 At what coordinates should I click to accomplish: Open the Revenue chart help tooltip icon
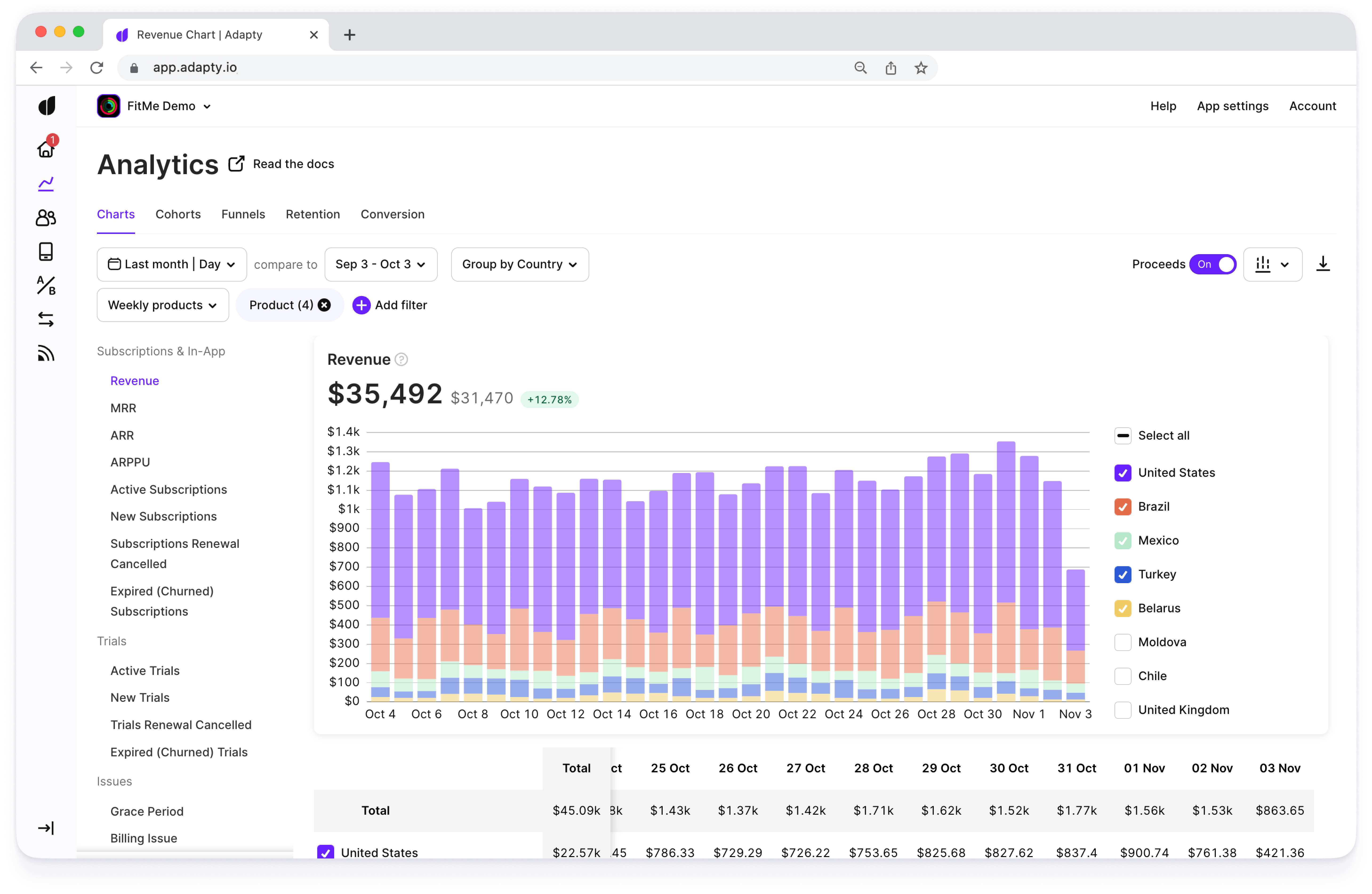coord(401,359)
